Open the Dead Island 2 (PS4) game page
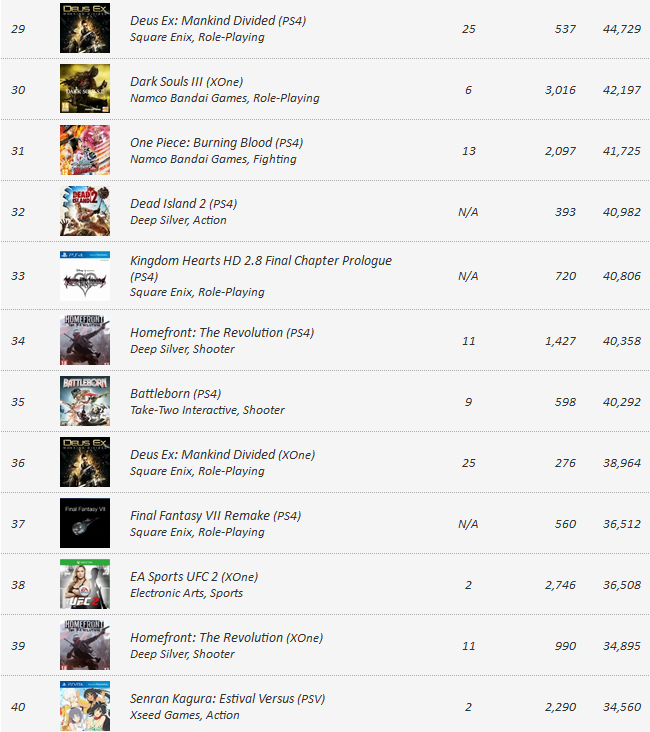The width and height of the screenshot is (650, 732). (x=184, y=204)
